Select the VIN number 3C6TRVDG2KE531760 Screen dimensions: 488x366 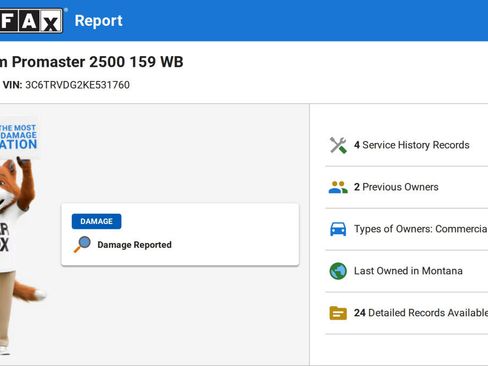point(77,85)
